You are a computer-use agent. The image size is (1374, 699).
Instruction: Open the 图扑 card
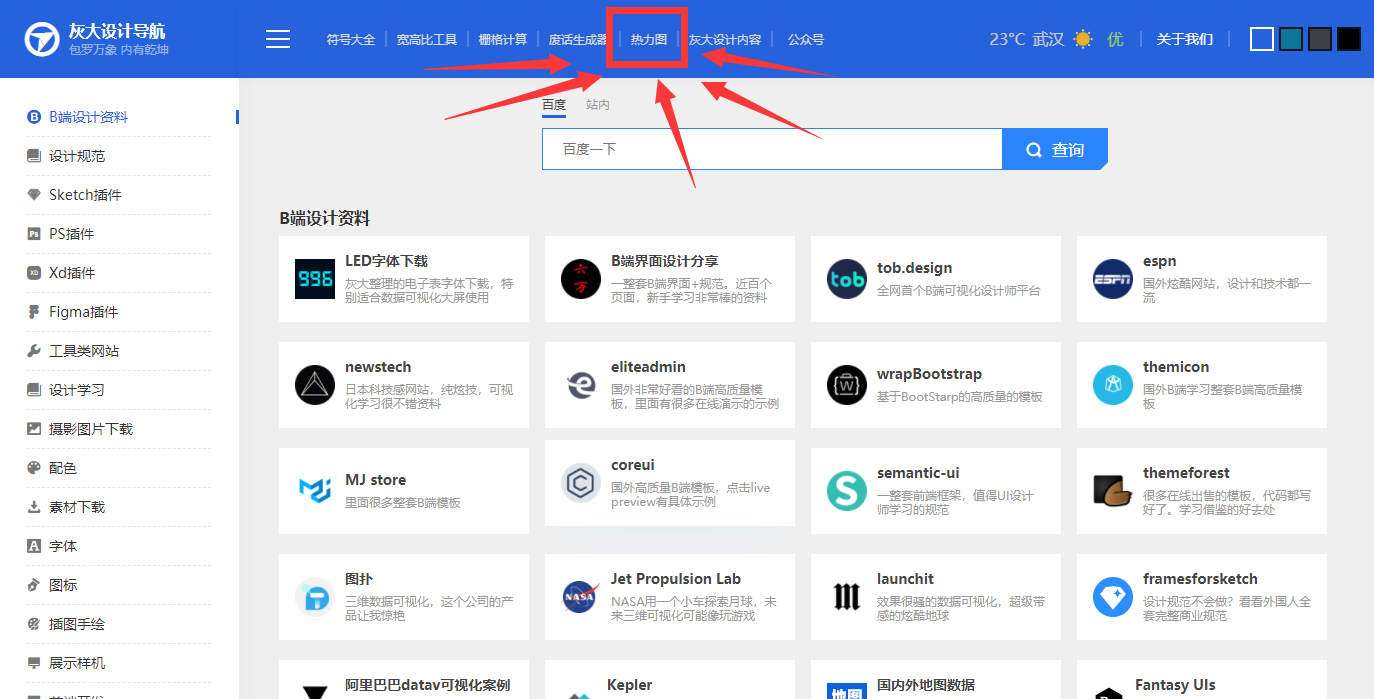click(404, 597)
